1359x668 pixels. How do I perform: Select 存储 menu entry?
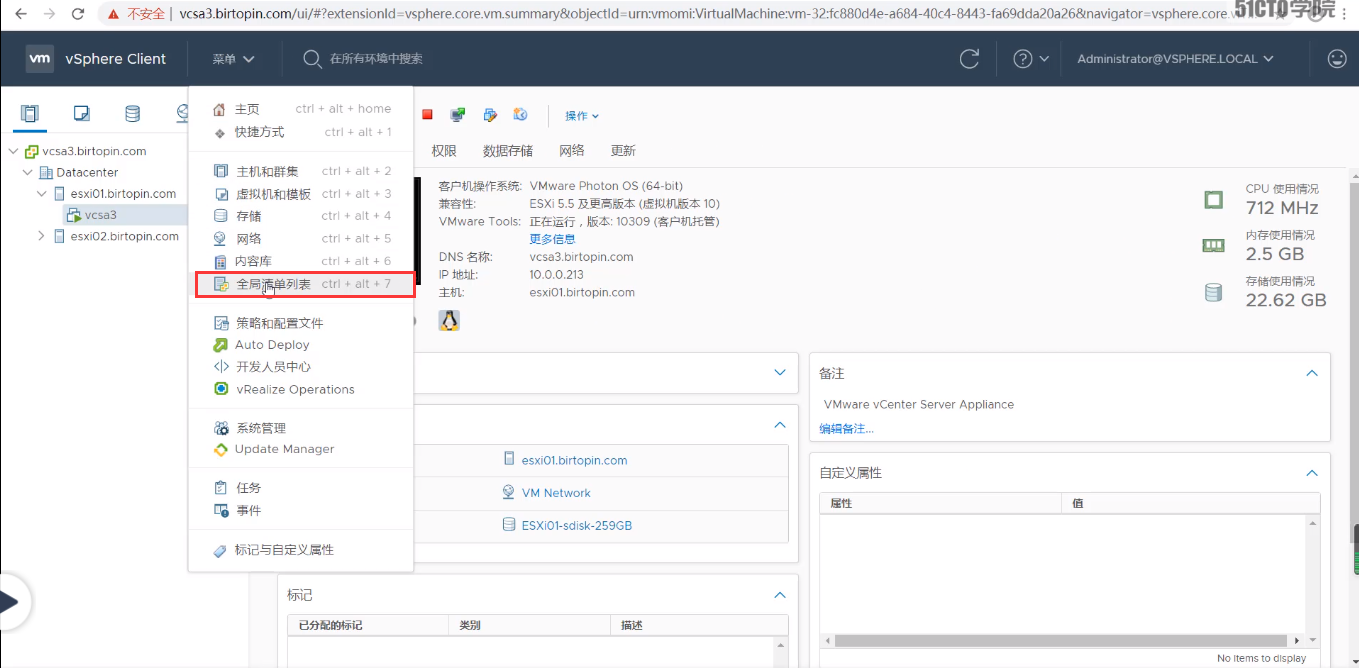click(301, 216)
